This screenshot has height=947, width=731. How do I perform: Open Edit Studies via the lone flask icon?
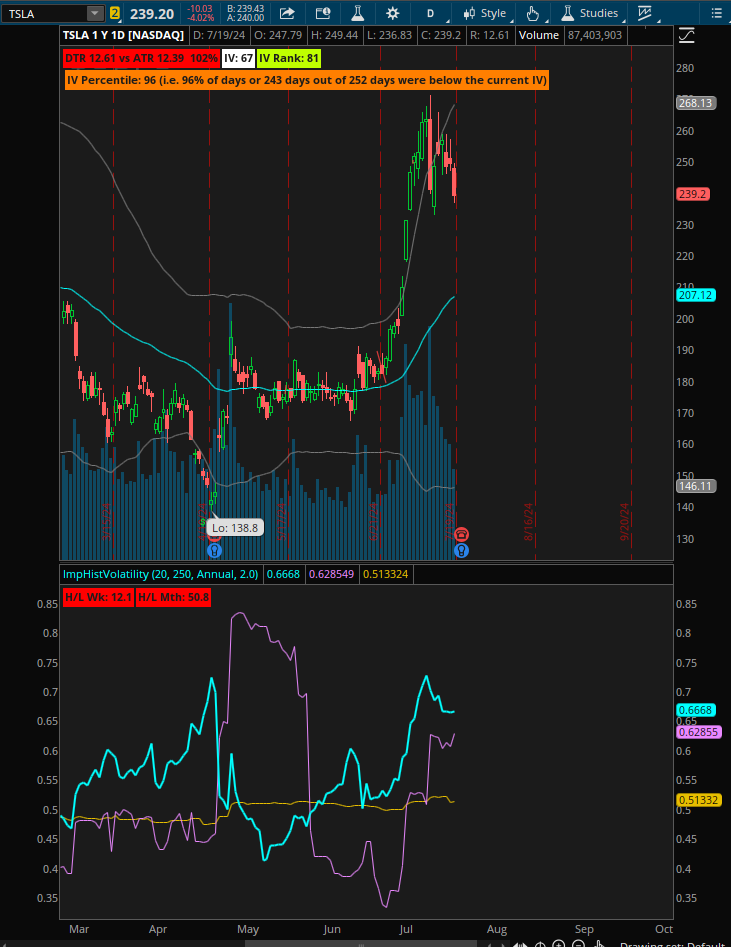click(358, 13)
